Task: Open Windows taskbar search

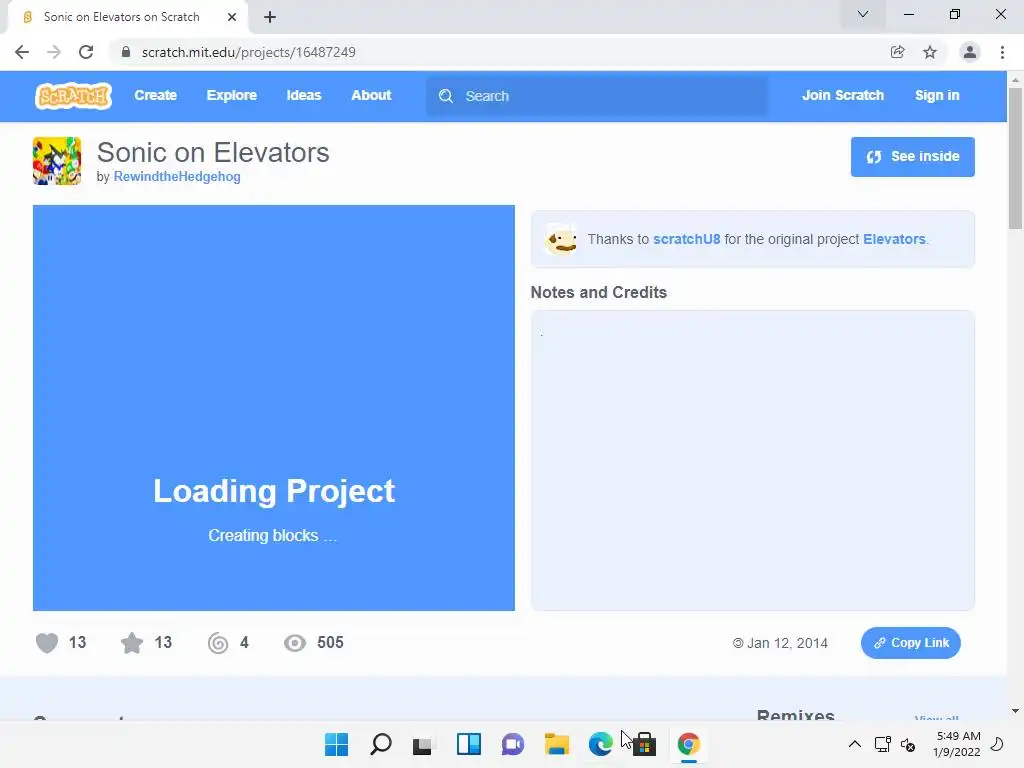Action: 381,744
